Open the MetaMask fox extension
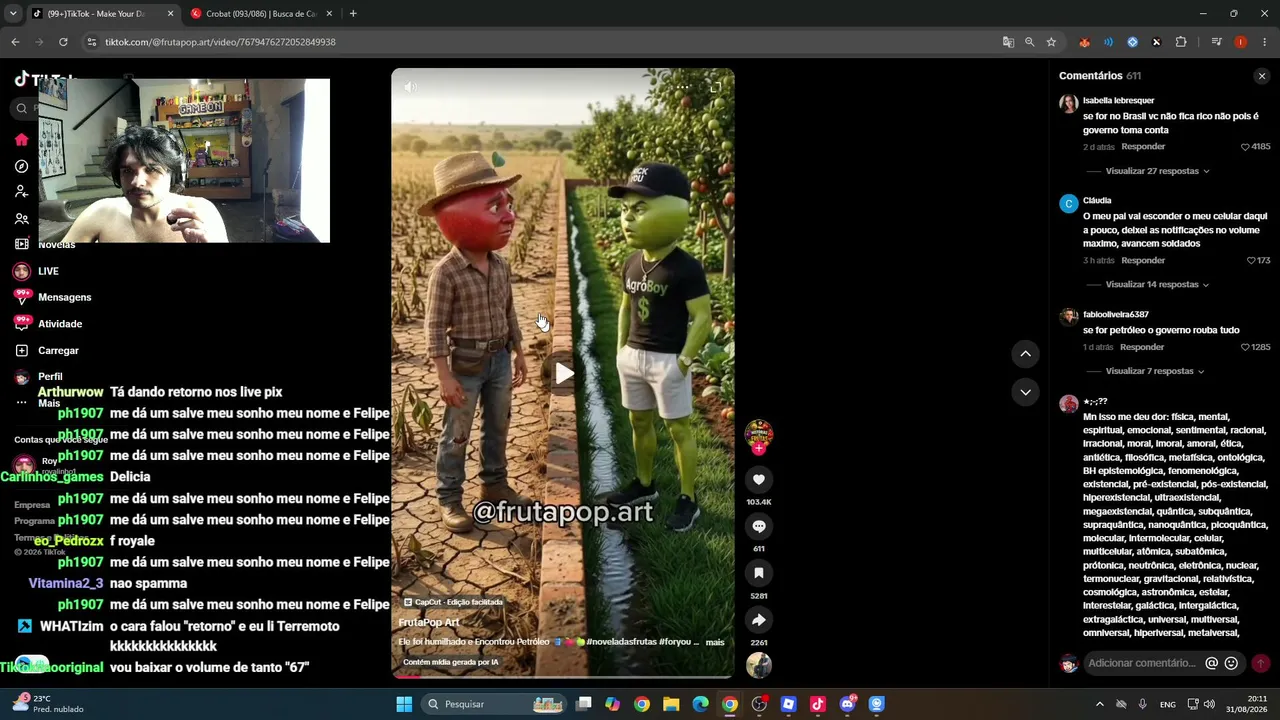Viewport: 1280px width, 720px height. tap(1084, 42)
